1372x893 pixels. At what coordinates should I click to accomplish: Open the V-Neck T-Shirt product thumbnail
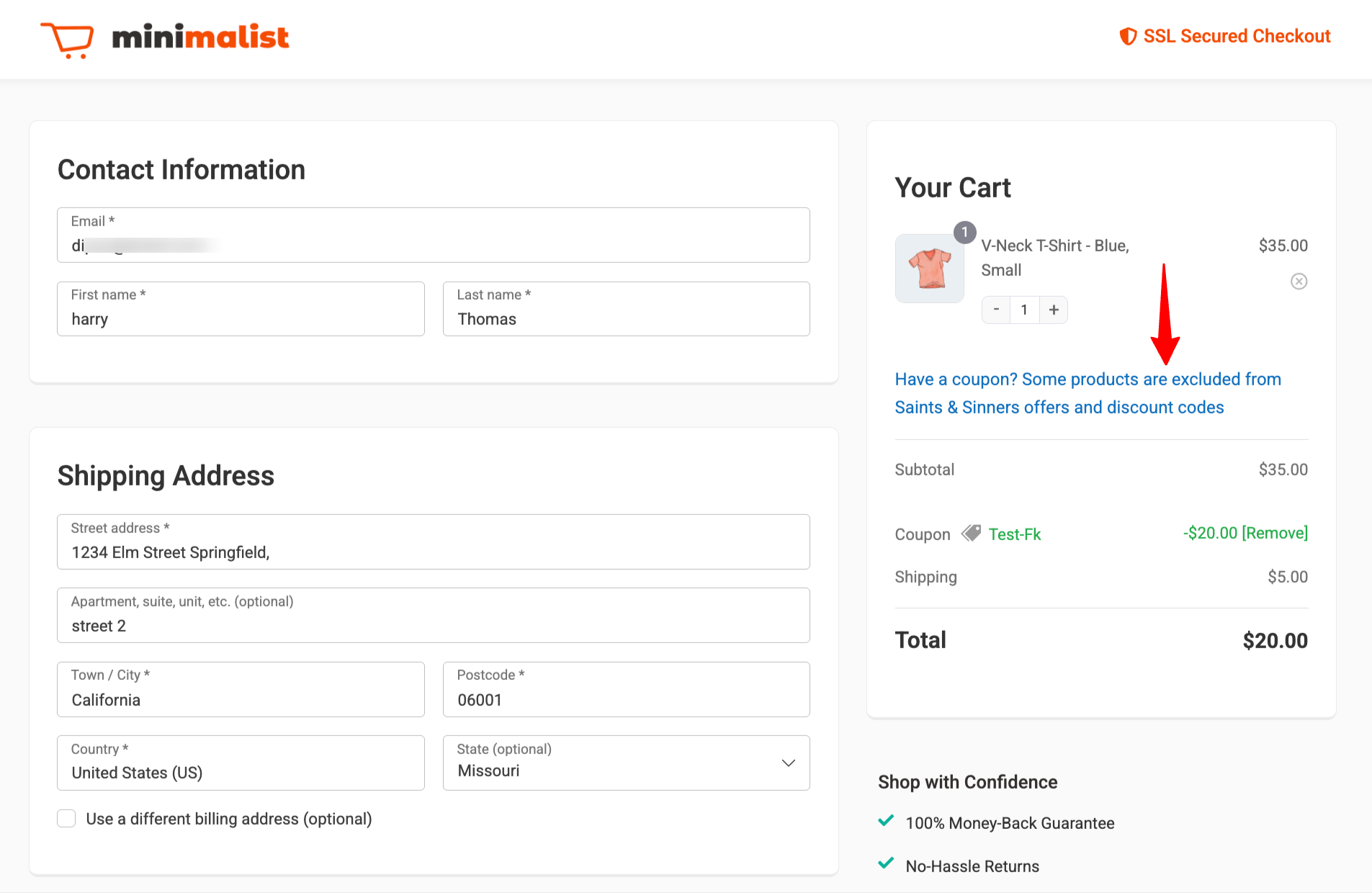point(929,268)
